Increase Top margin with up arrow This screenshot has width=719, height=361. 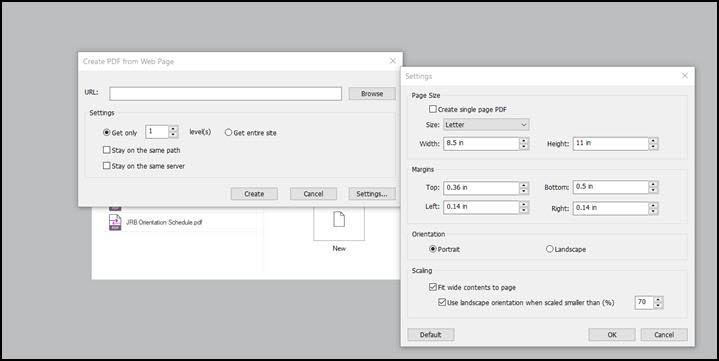tap(524, 185)
